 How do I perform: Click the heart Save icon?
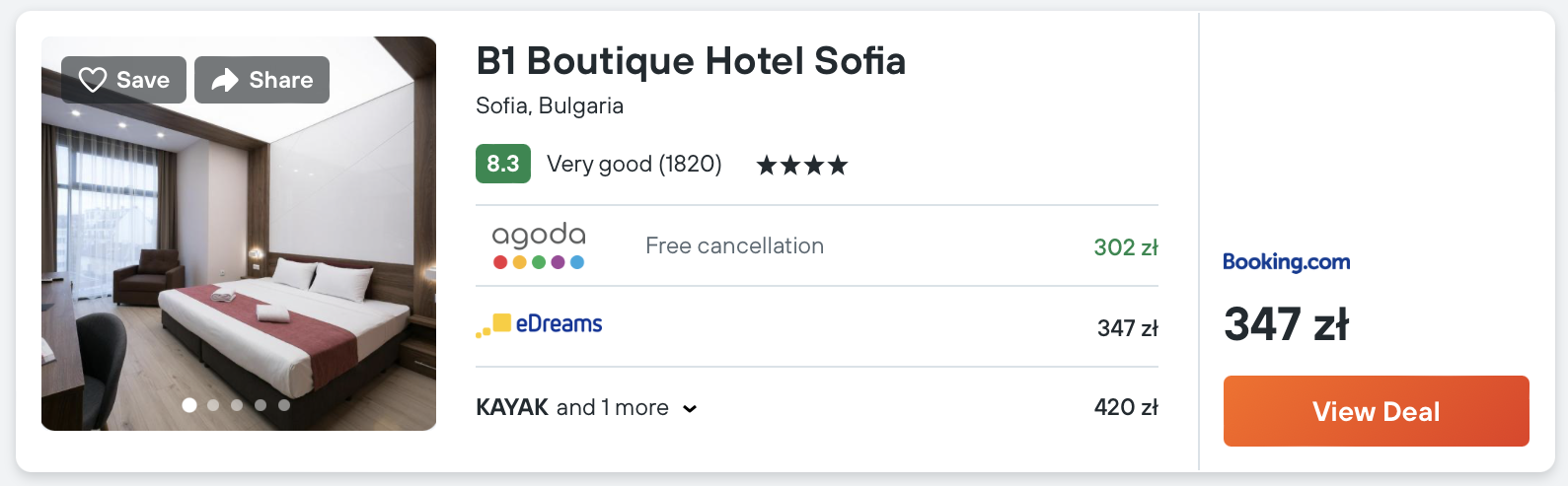tap(93, 80)
